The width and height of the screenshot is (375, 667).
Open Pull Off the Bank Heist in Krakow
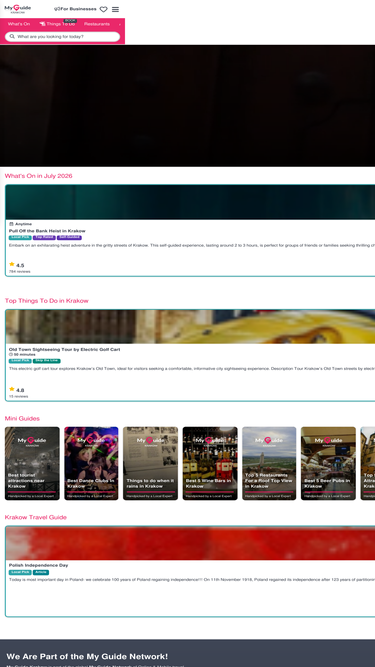click(x=47, y=231)
